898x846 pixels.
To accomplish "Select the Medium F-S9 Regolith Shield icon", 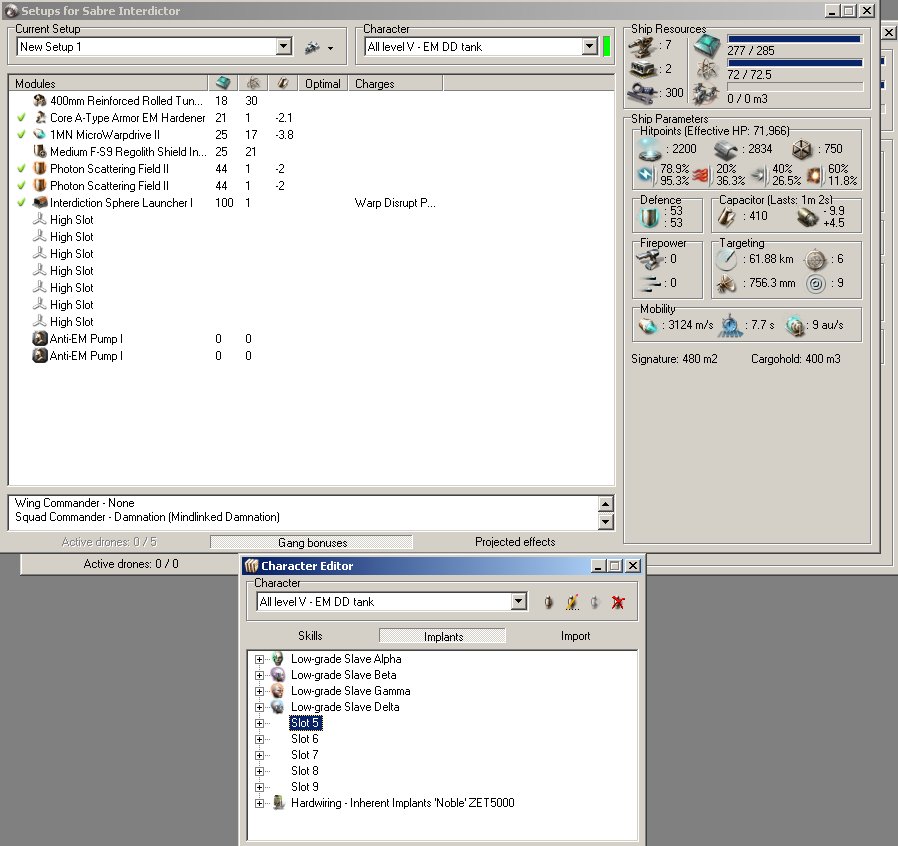I will click(40, 151).
